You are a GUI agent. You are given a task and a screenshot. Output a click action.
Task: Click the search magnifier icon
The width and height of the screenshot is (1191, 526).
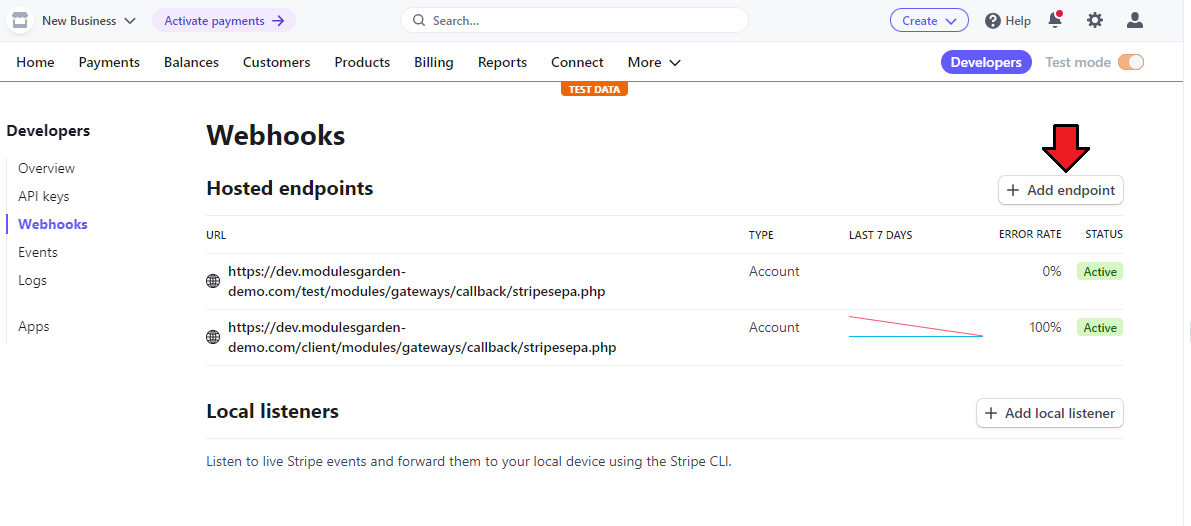pyautogui.click(x=419, y=20)
